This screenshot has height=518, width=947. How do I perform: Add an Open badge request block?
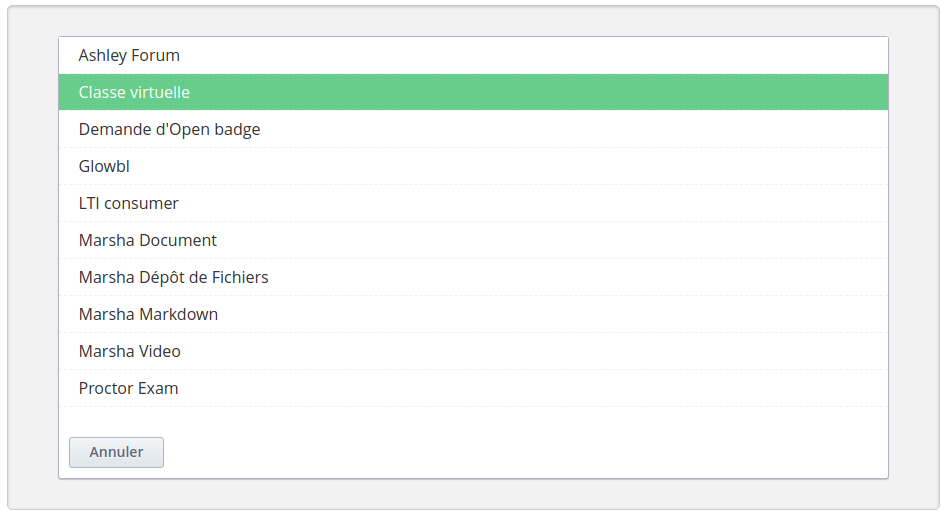click(169, 129)
